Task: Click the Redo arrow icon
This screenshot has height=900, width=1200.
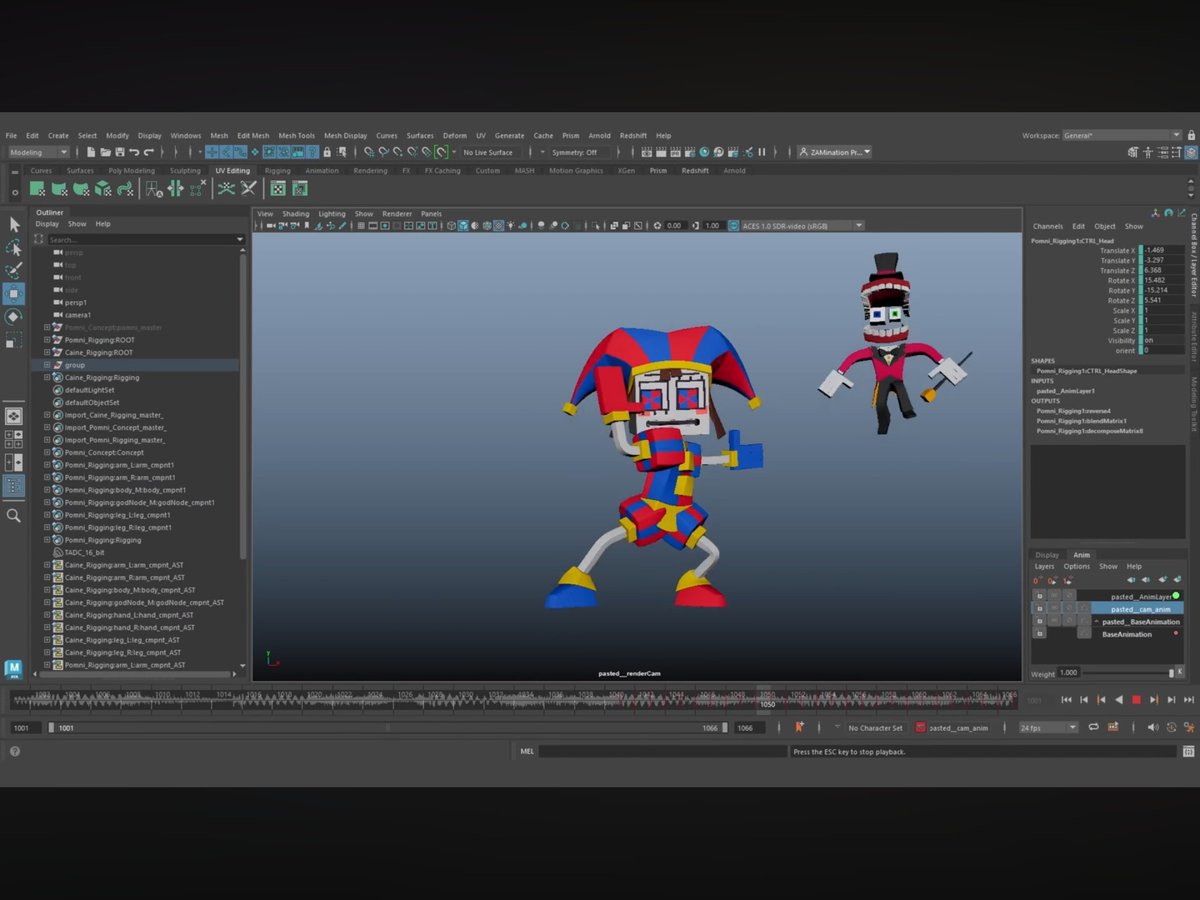Action: coord(148,152)
